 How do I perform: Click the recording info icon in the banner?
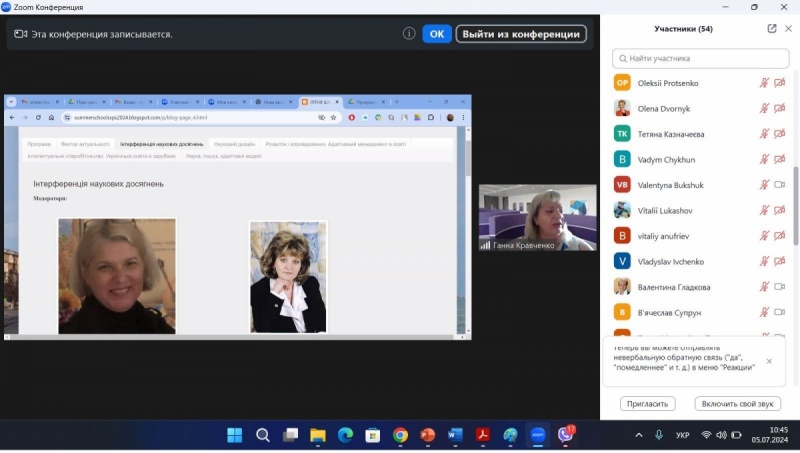(409, 33)
